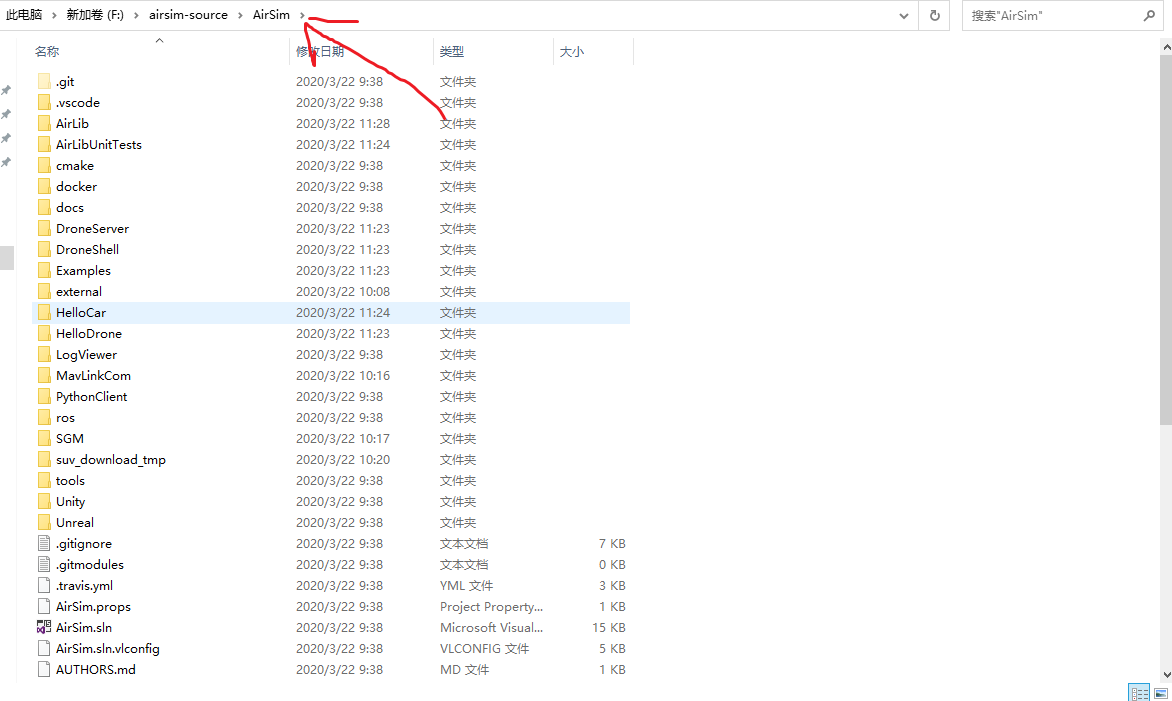
Task: Click the docs folder icon
Action: point(44,207)
